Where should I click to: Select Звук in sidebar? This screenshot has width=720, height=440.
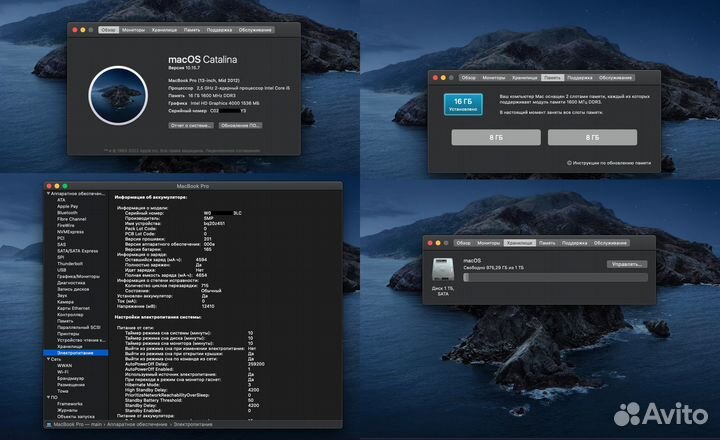[62, 296]
